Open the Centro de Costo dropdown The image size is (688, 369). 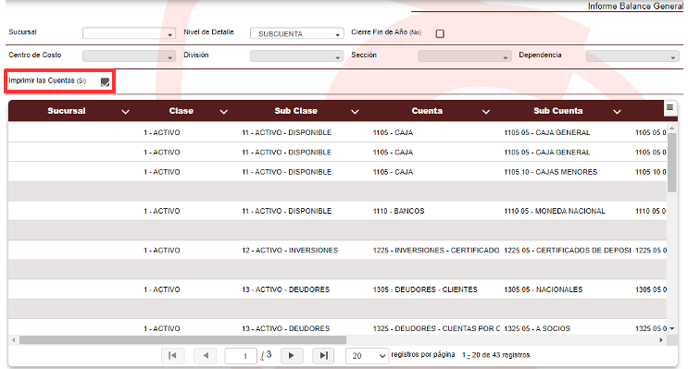click(x=129, y=56)
